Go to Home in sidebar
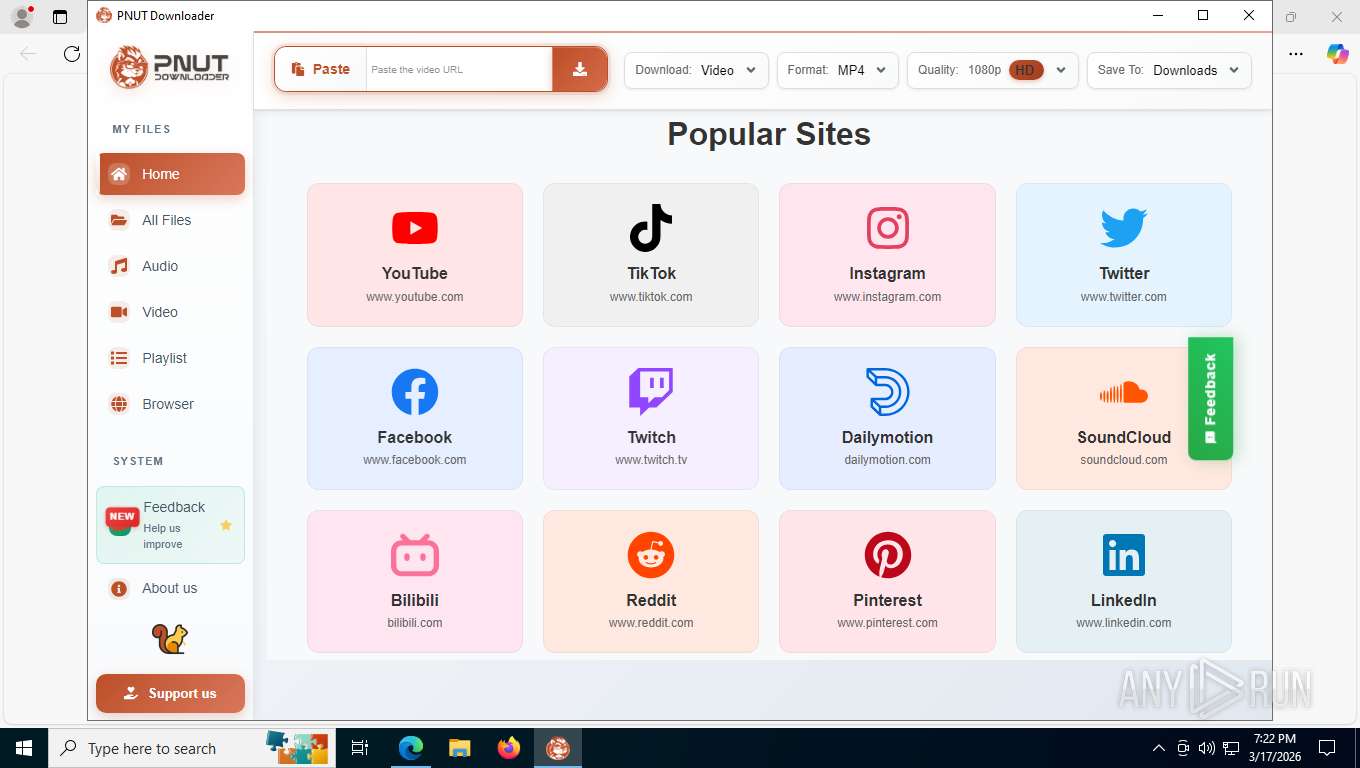1360x768 pixels. click(172, 174)
